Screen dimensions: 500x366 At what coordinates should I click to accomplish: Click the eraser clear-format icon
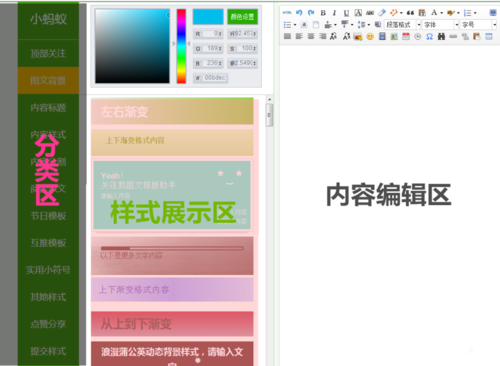click(x=382, y=13)
